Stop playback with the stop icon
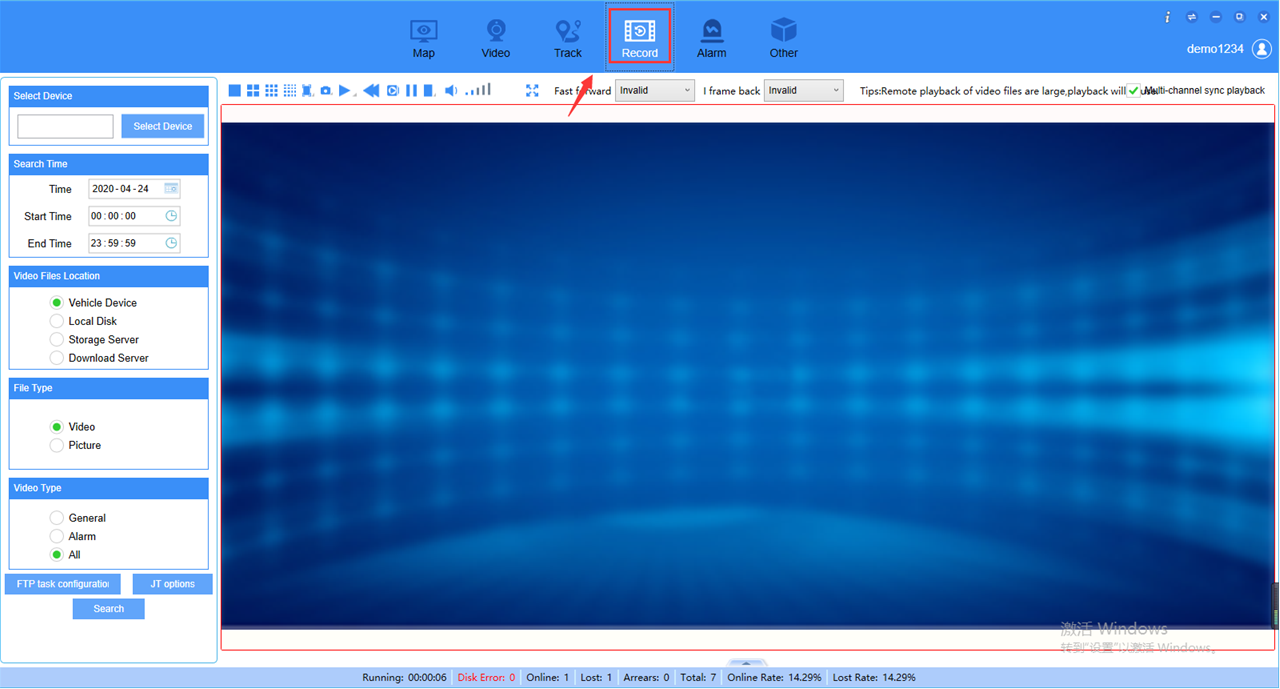Image resolution: width=1280 pixels, height=689 pixels. coord(429,91)
